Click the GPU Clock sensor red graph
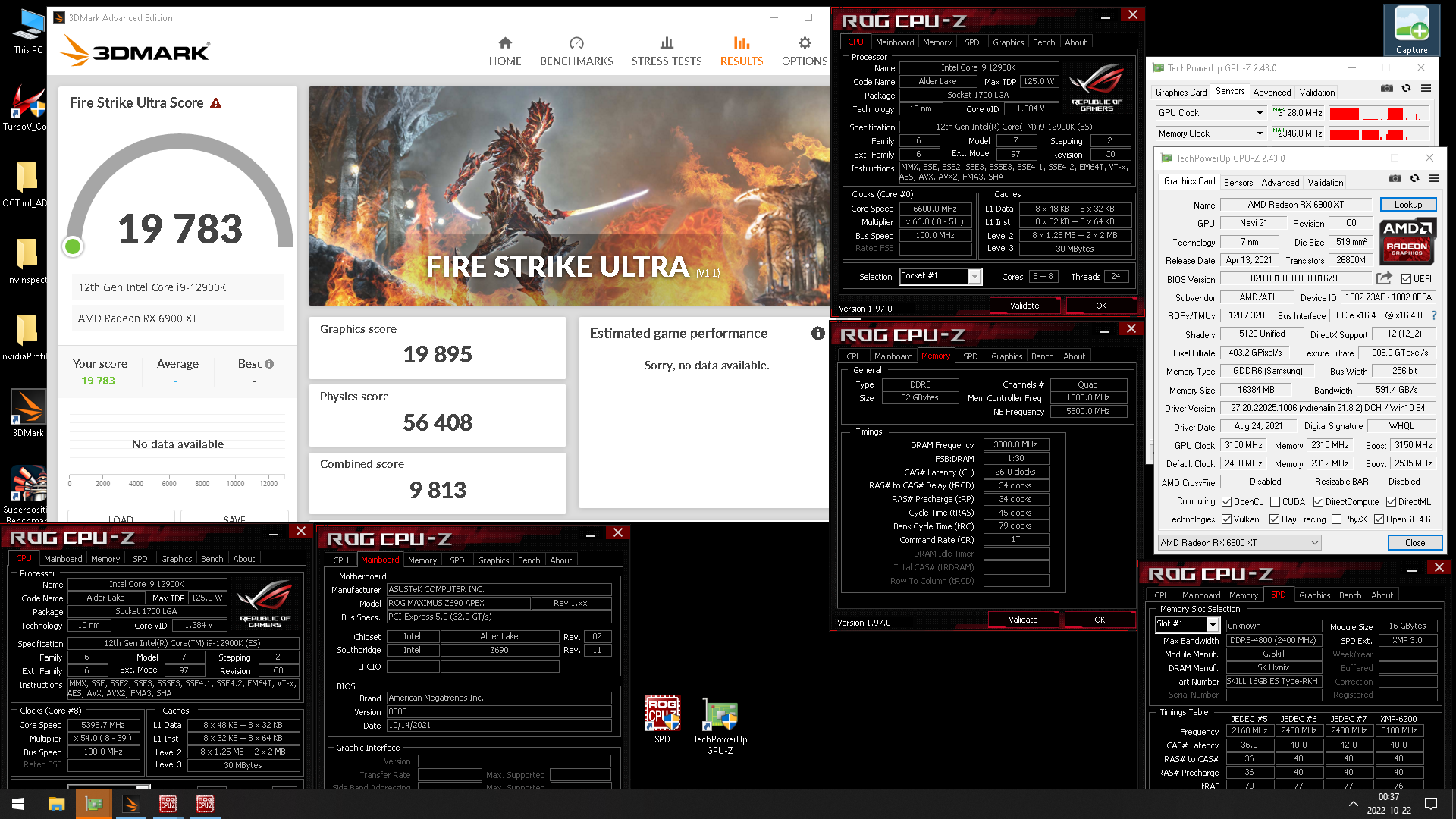This screenshot has height=819, width=1456. 1380,114
